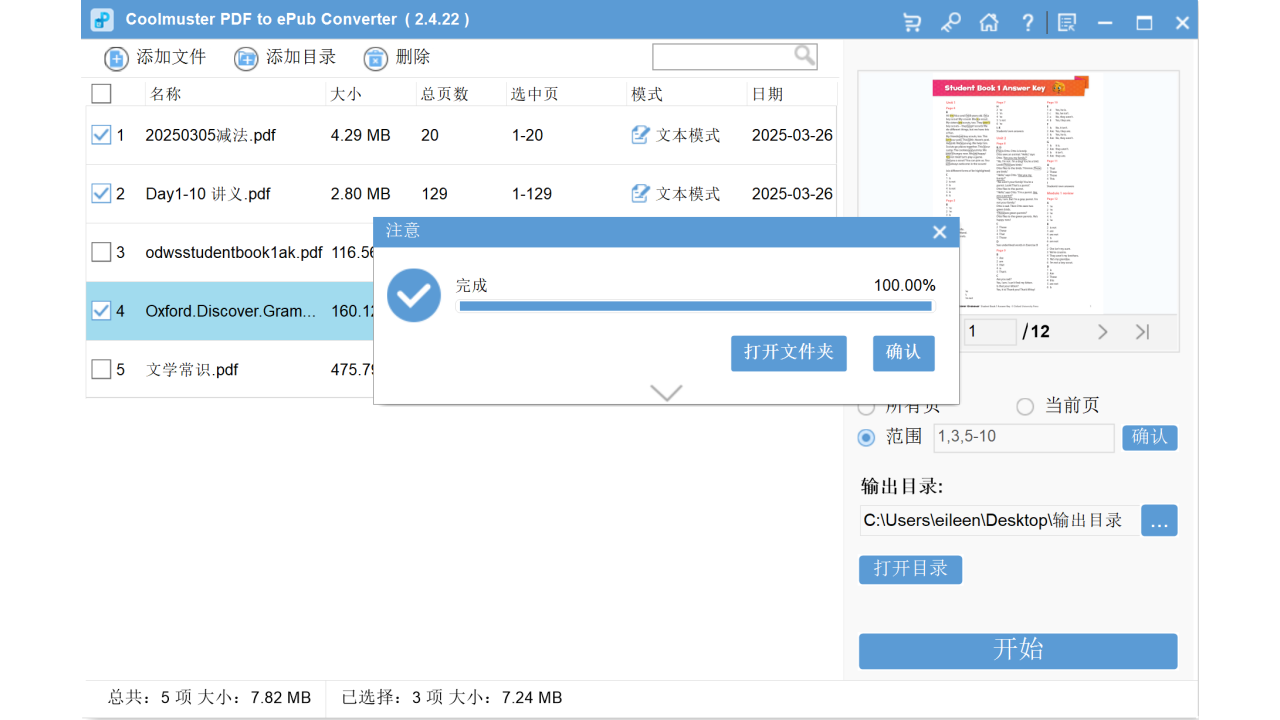Uncheck the checkbox for 20250305减法.pdf
1280x720 pixels.
101,134
